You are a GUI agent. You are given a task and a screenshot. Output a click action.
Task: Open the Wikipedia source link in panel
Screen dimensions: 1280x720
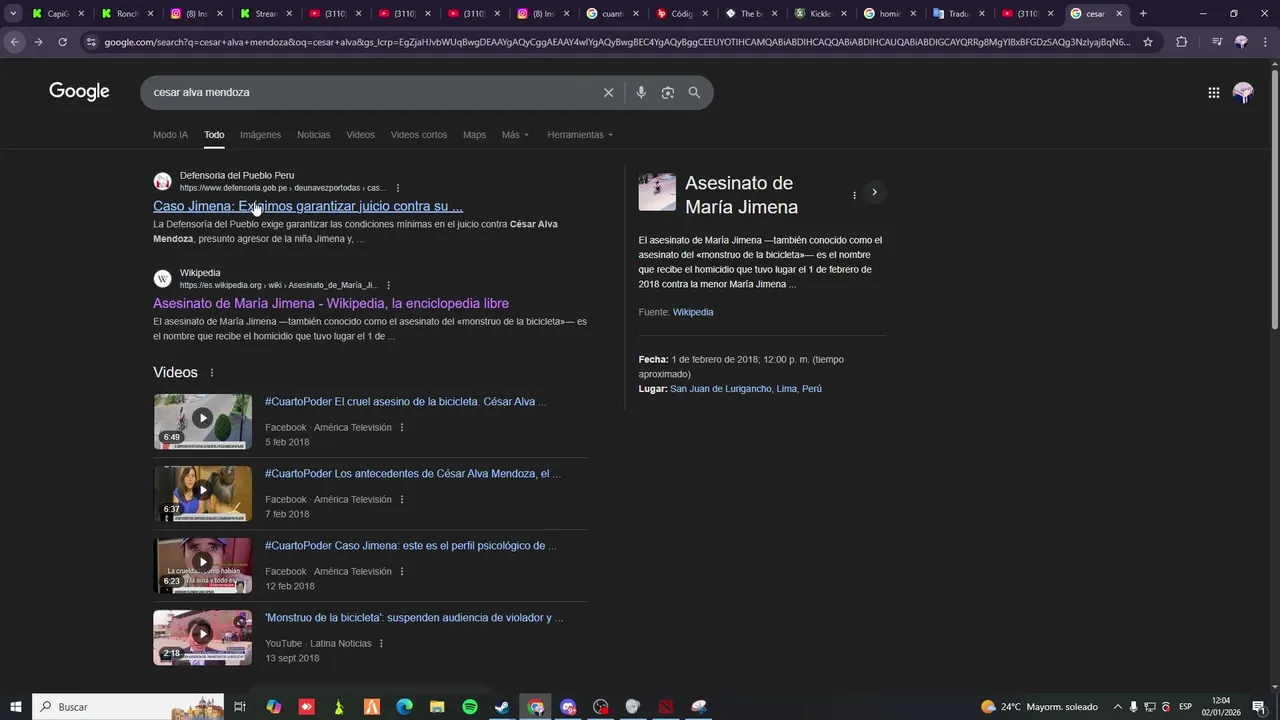[693, 312]
